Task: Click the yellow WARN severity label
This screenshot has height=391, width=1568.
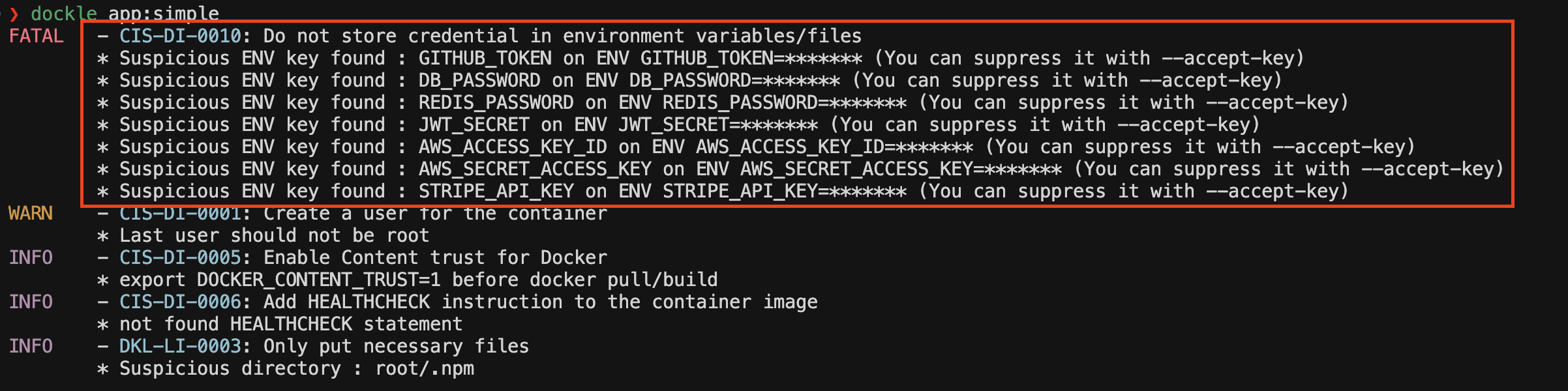Action: pos(31,214)
